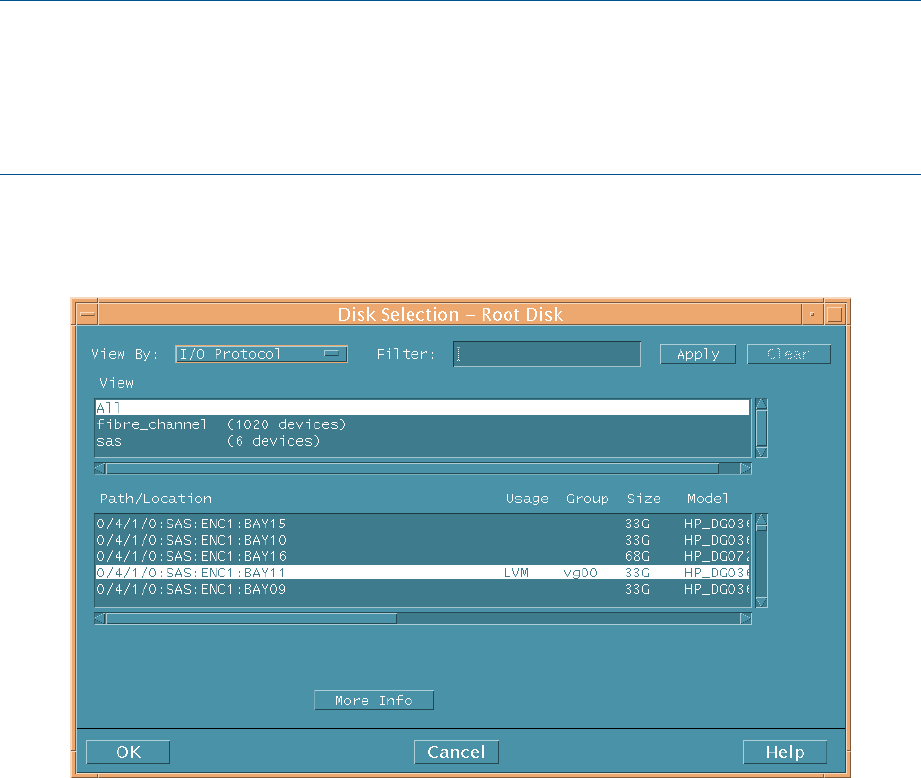Select the disk at ENC1:BAY09
921x778 pixels.
click(422, 589)
